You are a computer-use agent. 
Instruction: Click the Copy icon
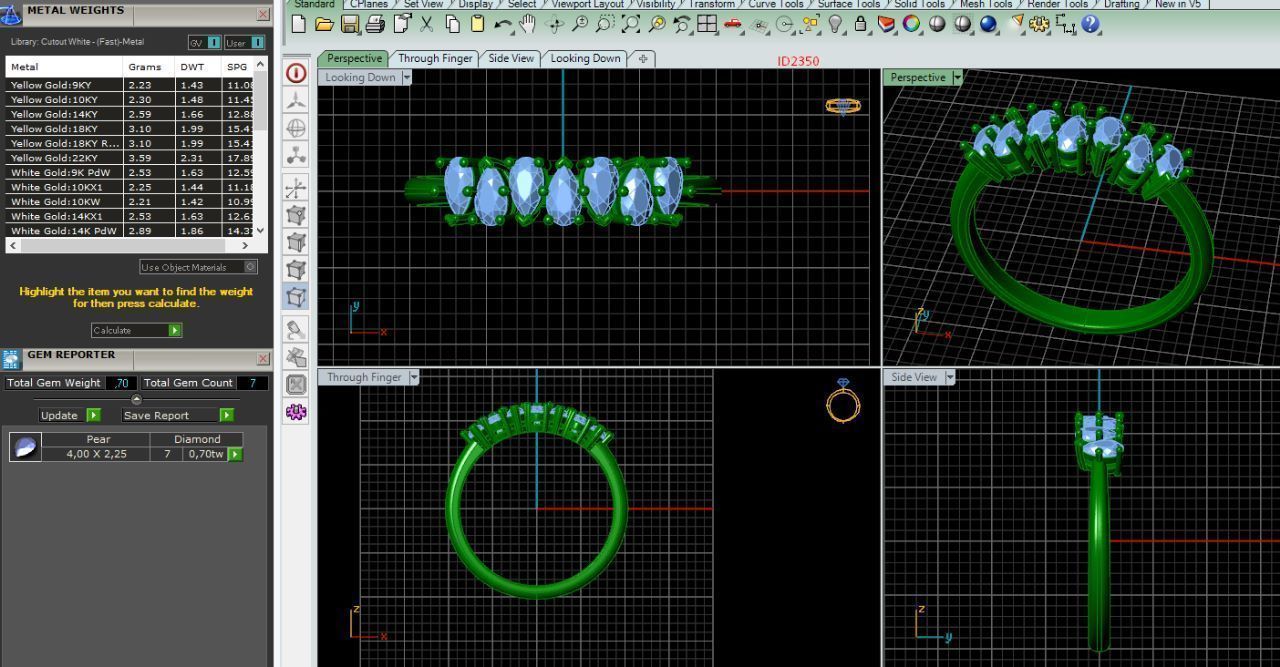pyautogui.click(x=453, y=24)
